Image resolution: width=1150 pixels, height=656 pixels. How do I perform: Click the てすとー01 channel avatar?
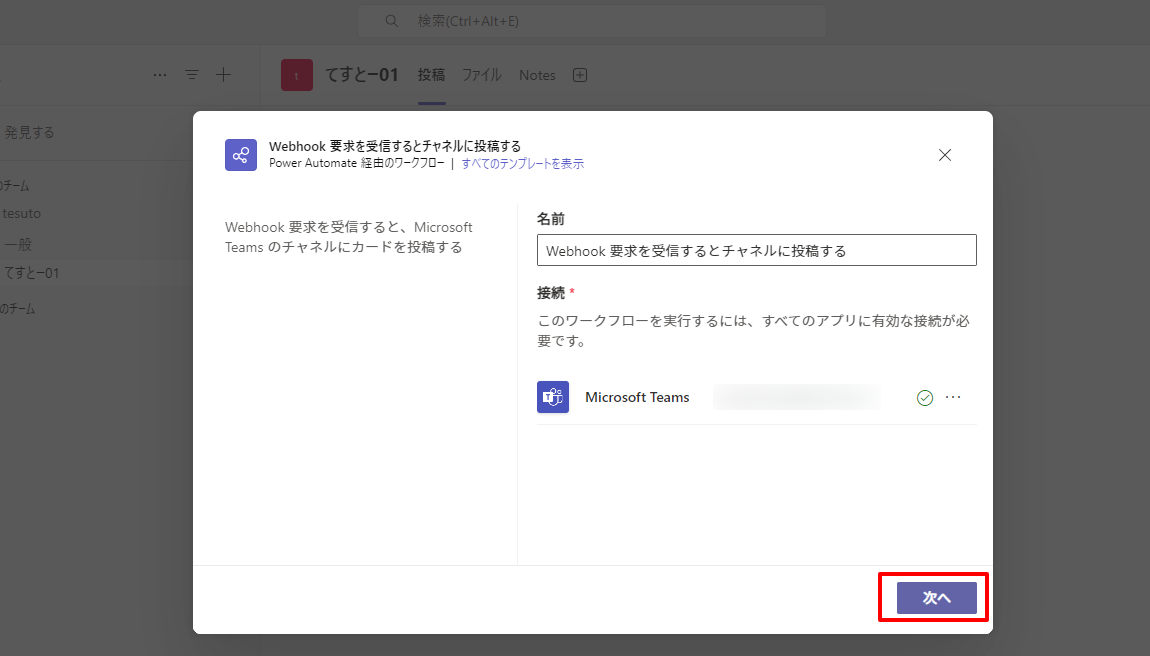297,75
